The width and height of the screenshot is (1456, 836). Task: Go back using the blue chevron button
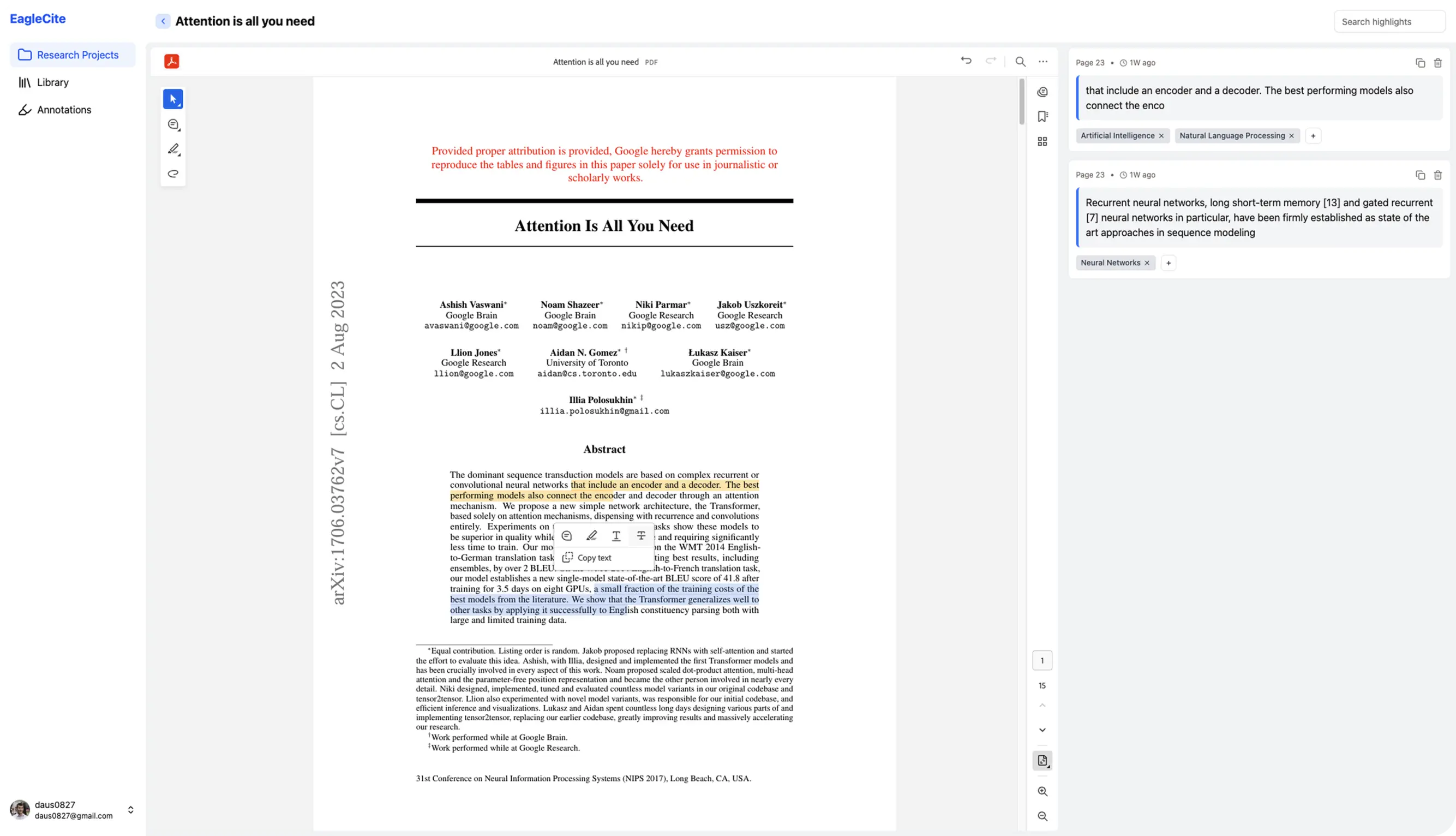pos(163,21)
